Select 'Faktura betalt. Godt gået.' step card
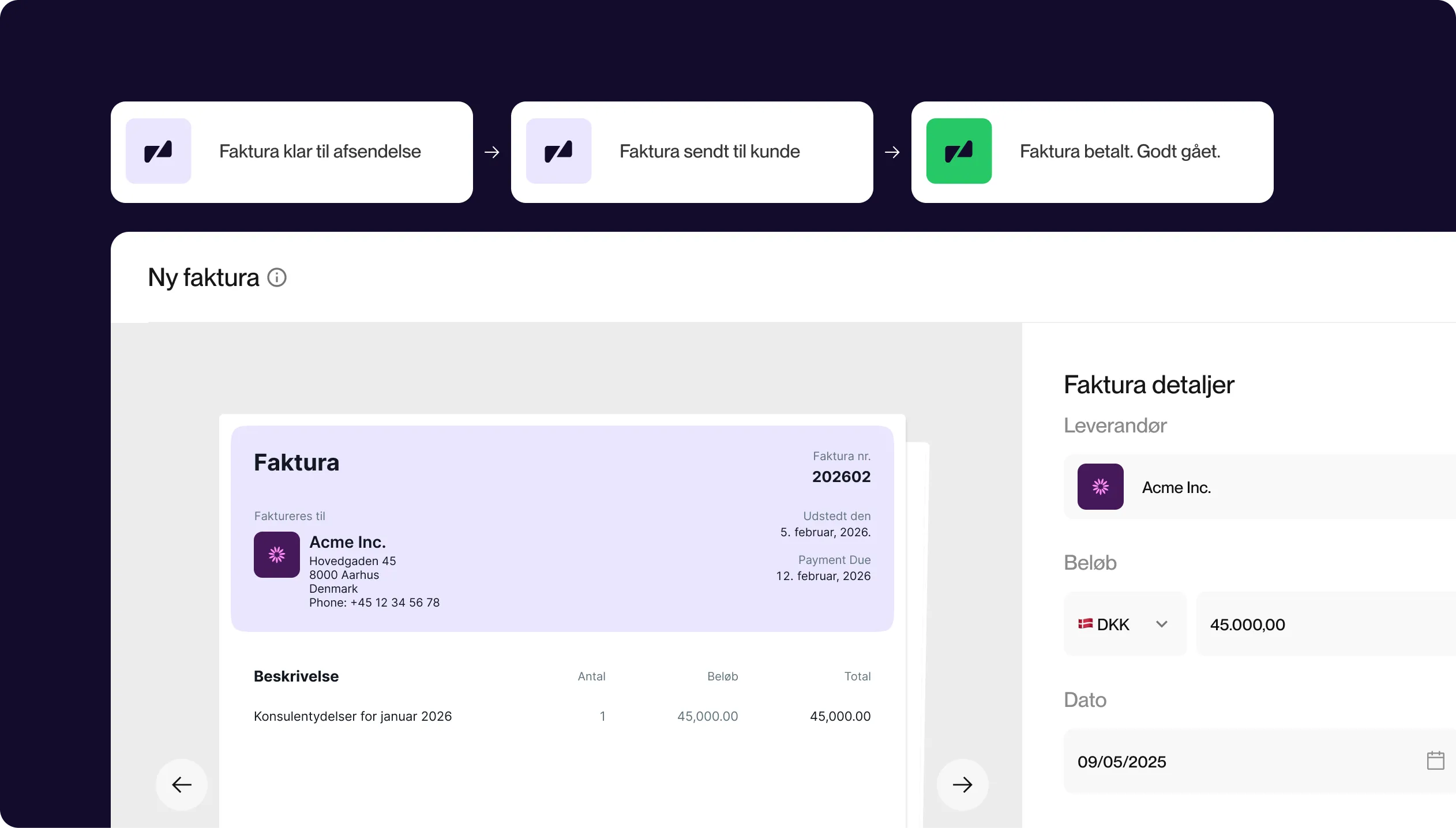The width and height of the screenshot is (1456, 828). coord(1119,152)
